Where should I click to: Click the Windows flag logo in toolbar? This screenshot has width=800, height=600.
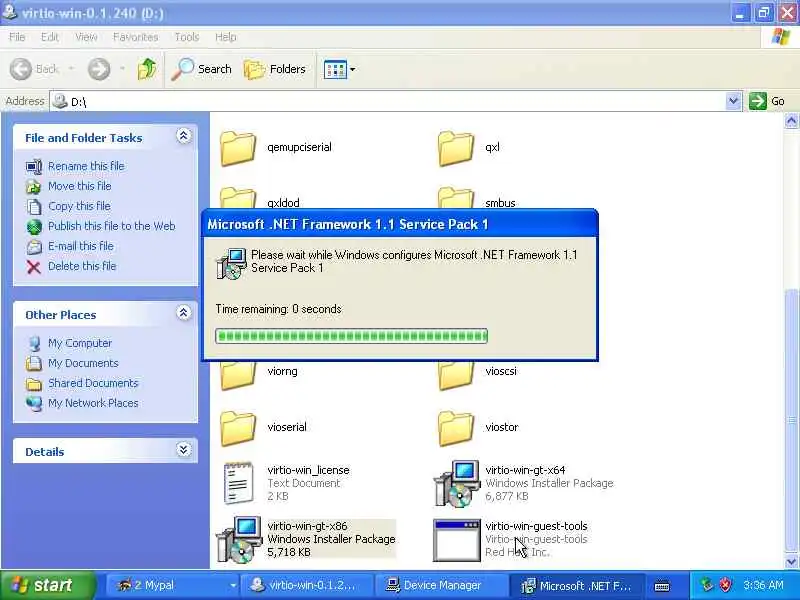(x=780, y=37)
